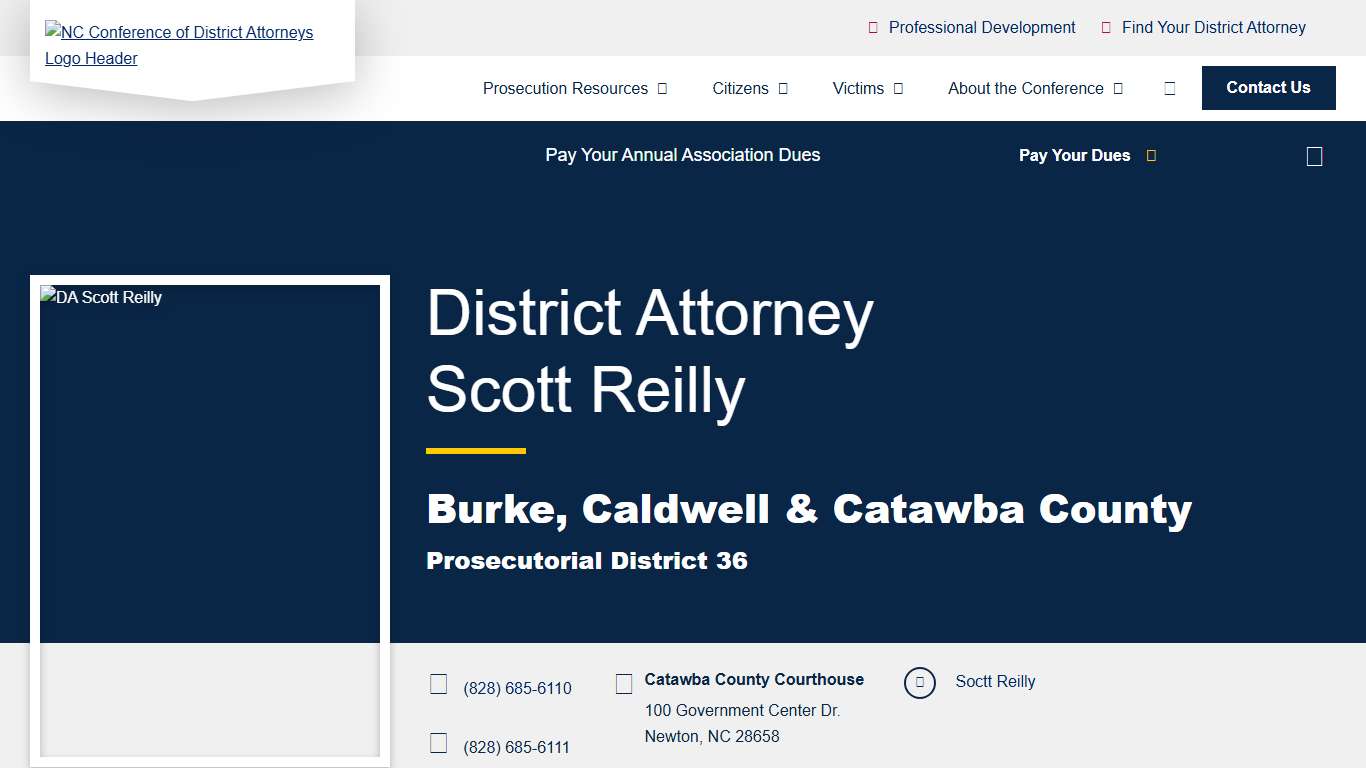Click the DA Scott Reilly photo

[x=209, y=520]
